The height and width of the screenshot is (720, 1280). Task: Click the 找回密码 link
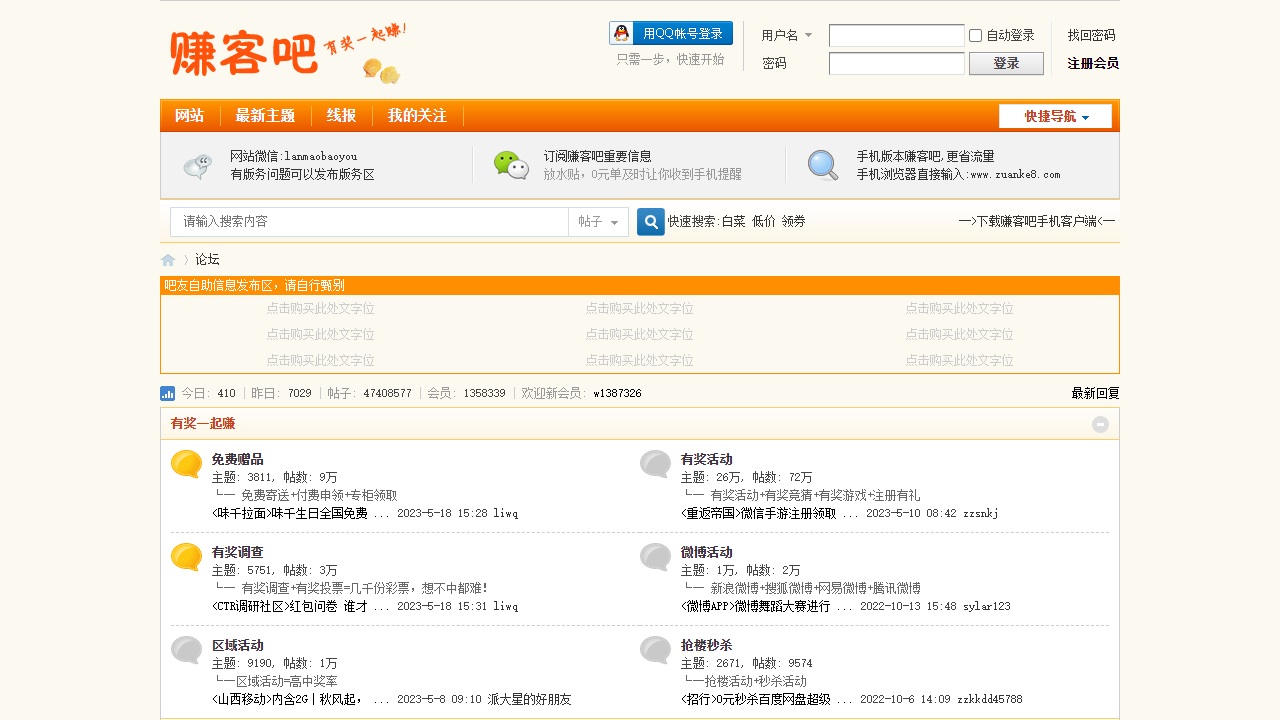(1091, 36)
